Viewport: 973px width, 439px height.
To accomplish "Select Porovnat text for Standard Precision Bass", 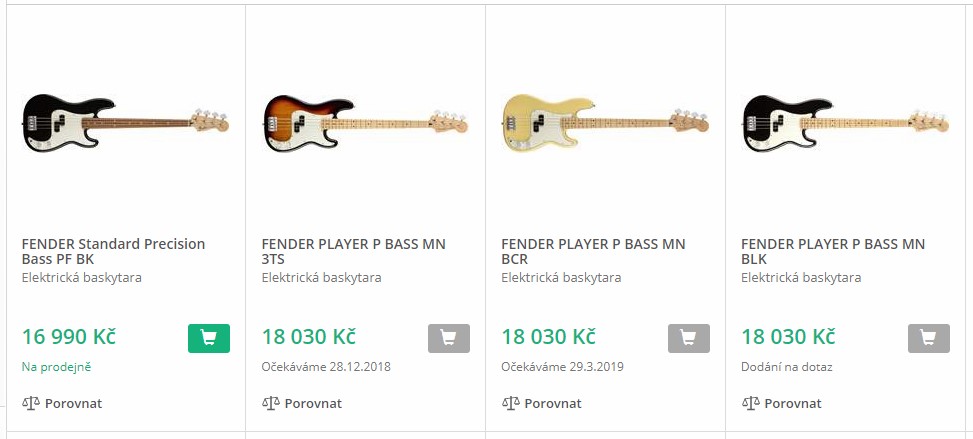I will [73, 404].
